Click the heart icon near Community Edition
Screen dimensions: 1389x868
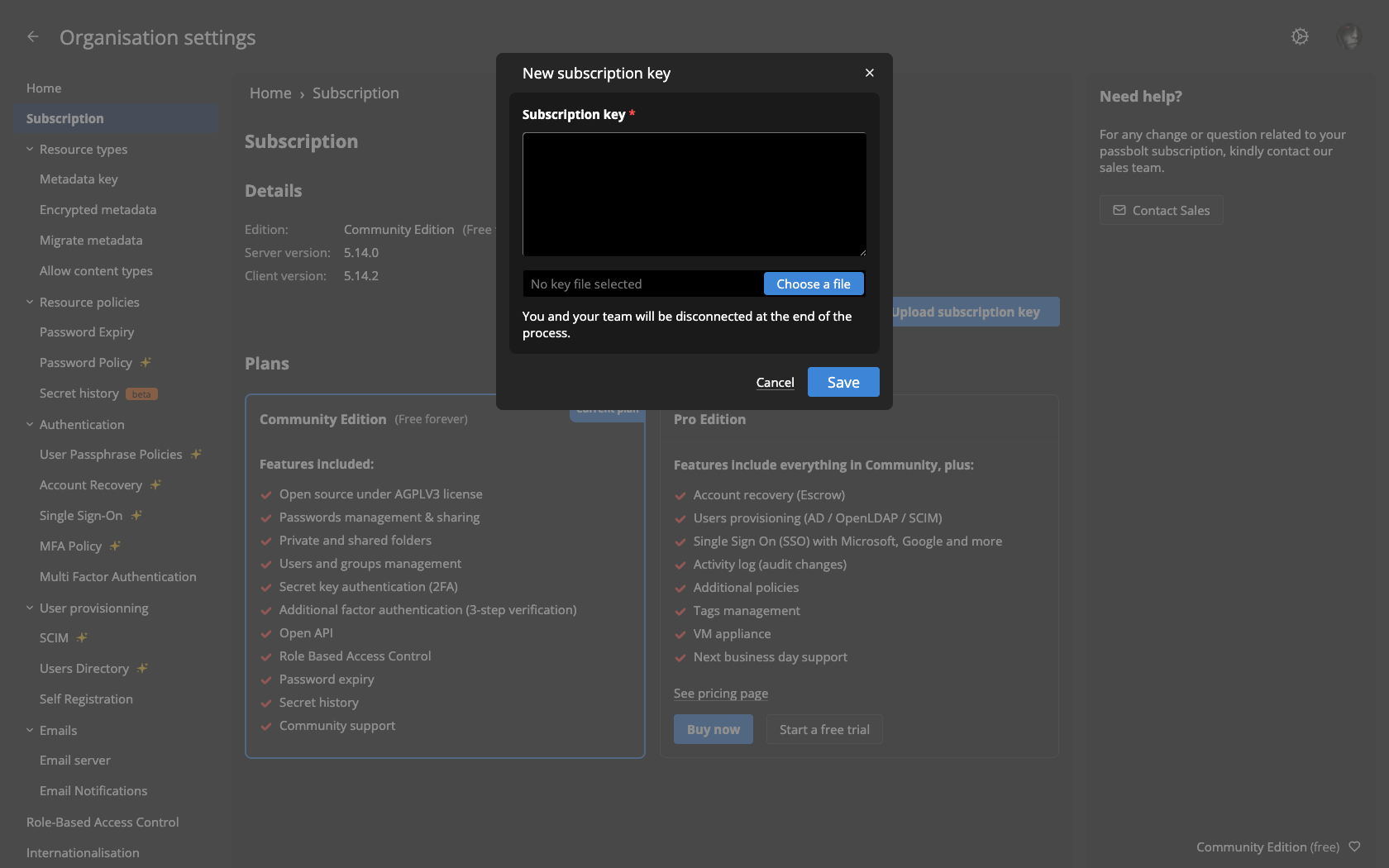coord(1354,847)
